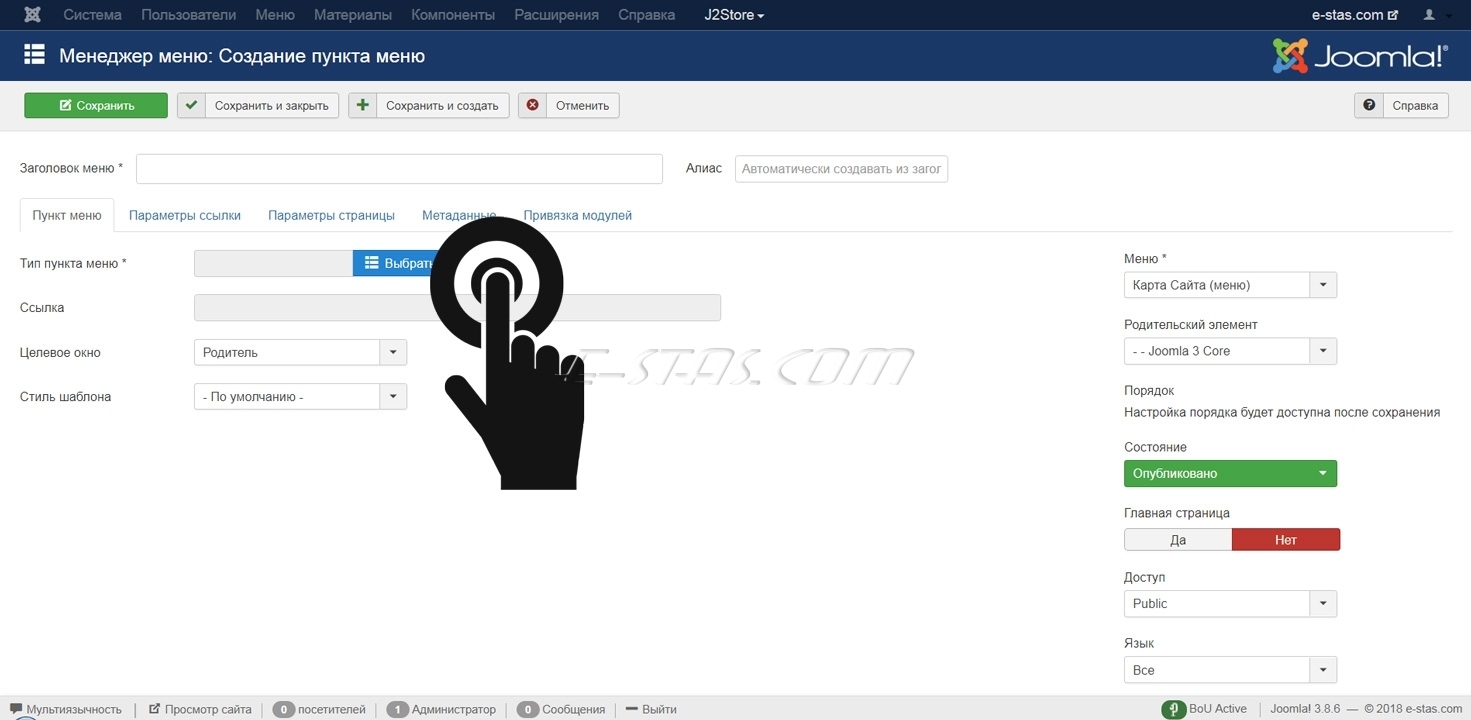Click the green Save button icon
This screenshot has width=1471, height=720.
[x=65, y=105]
